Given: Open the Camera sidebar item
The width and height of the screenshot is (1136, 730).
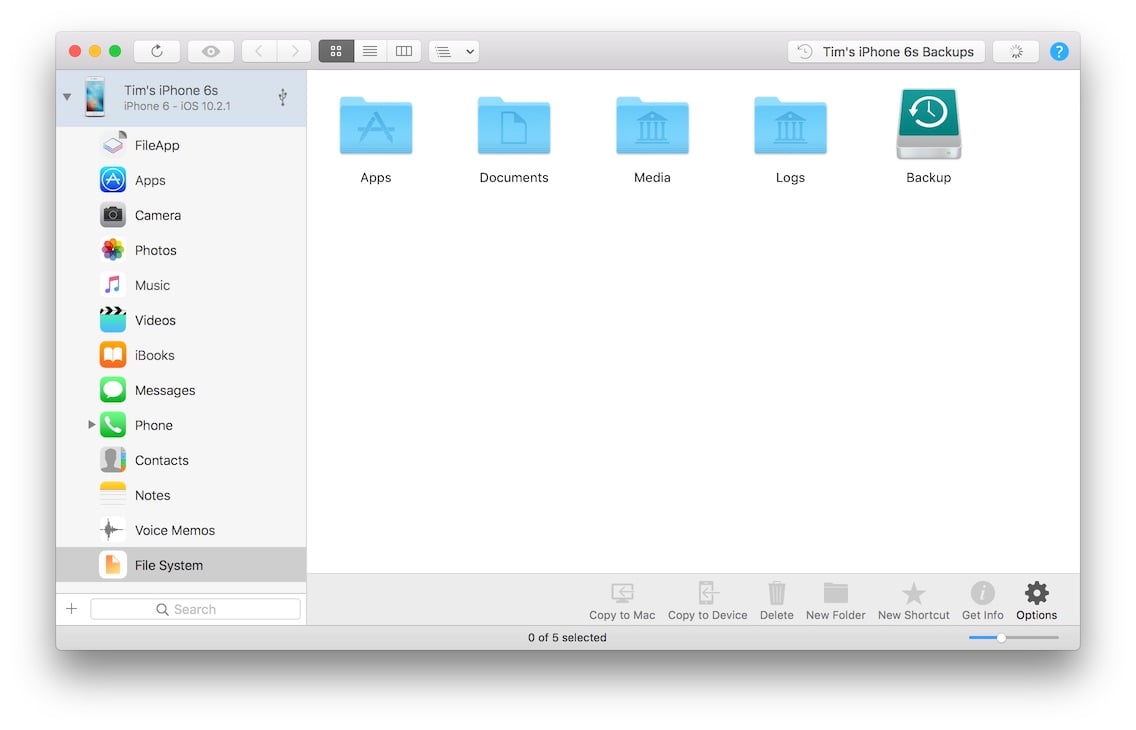Looking at the screenshot, I should [181, 215].
